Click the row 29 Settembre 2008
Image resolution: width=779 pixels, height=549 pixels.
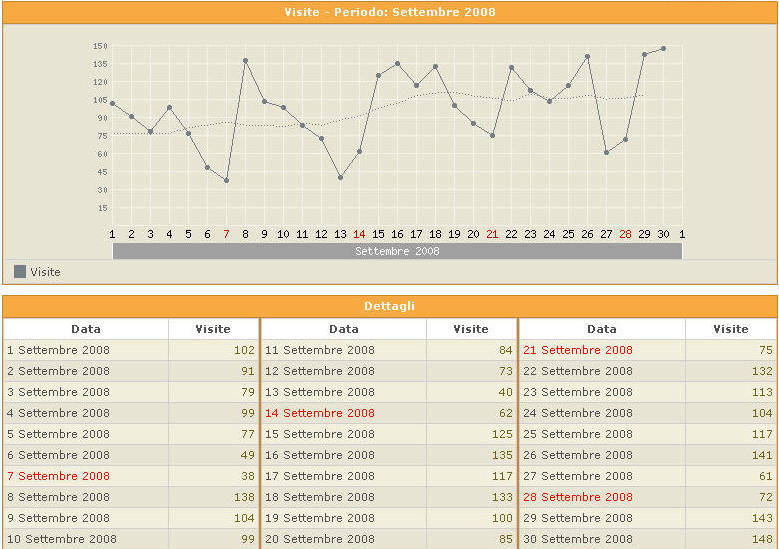click(648, 518)
